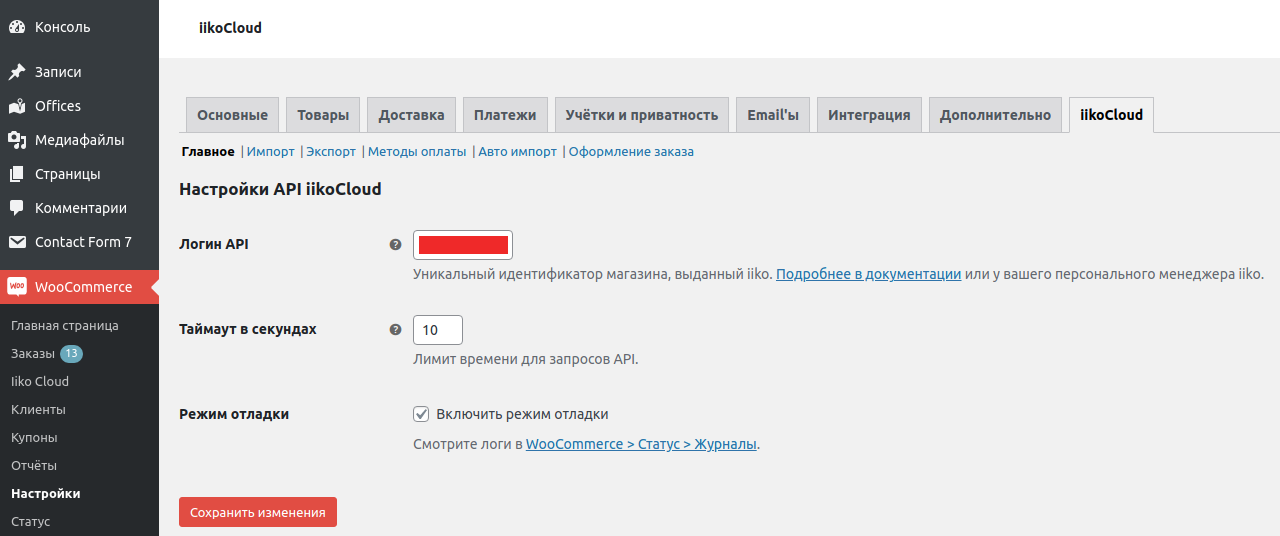
Task: Open Contact Form 7 in the sidebar
Action: click(x=79, y=242)
